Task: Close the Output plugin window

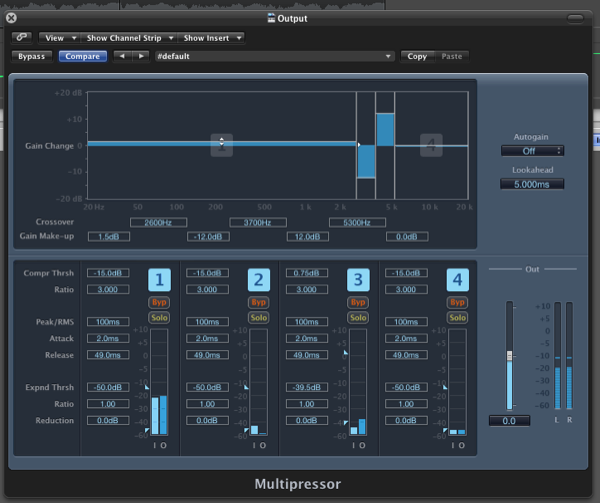Action: (11, 18)
